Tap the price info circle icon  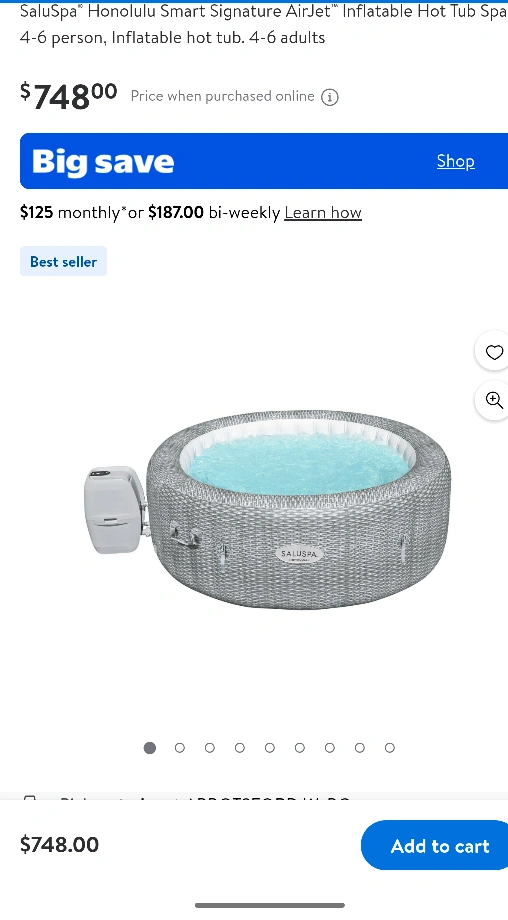point(330,97)
